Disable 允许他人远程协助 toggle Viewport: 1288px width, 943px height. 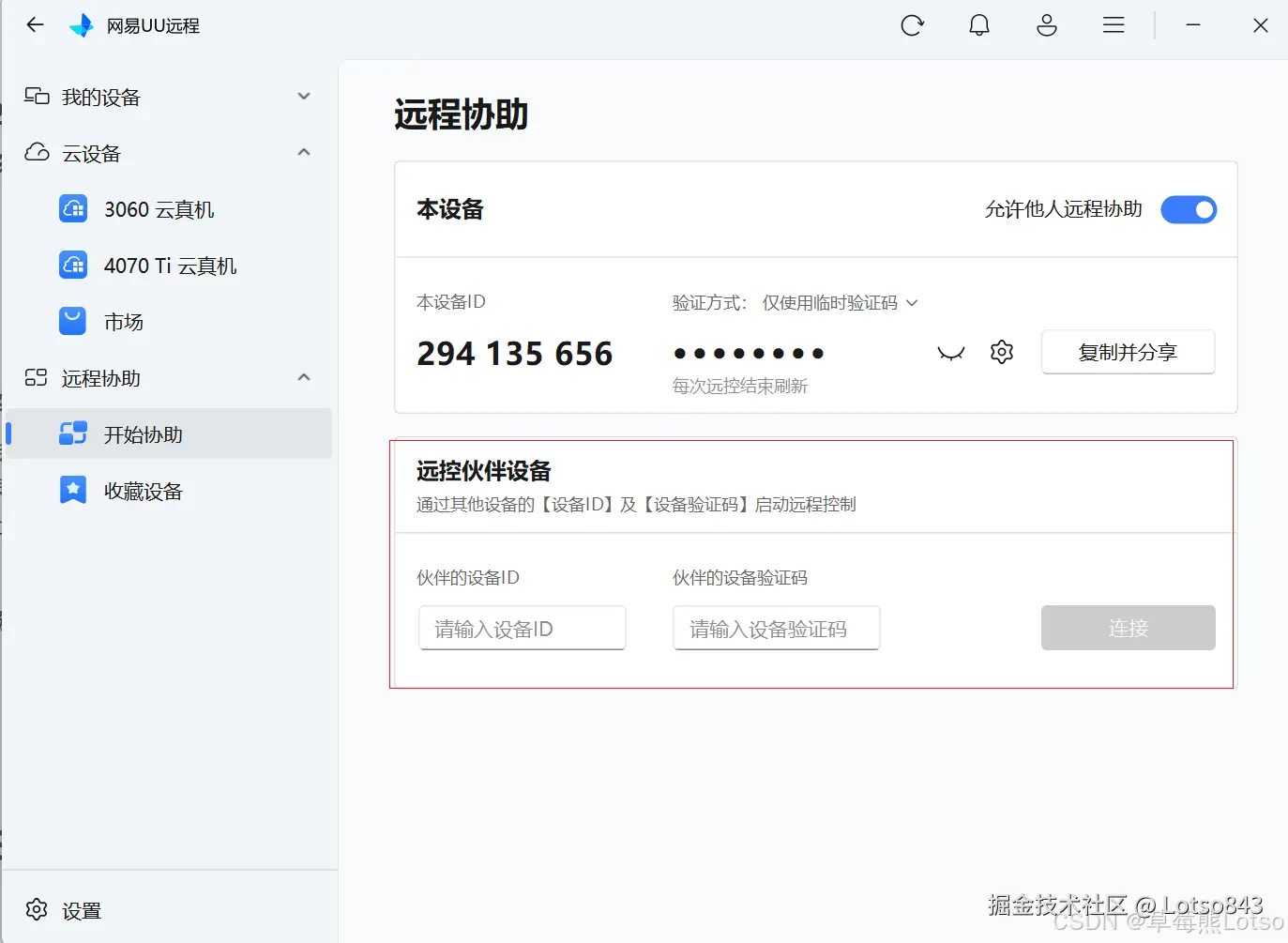1189,209
